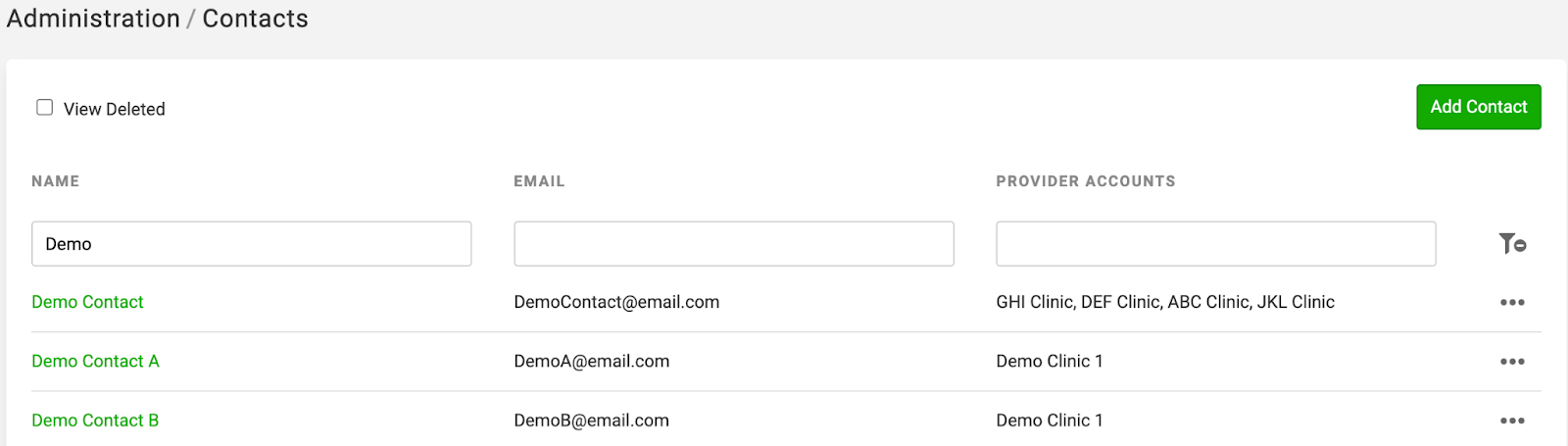Open the three-dot menu for Demo Contact A
This screenshot has width=1568, height=446.
[x=1512, y=362]
